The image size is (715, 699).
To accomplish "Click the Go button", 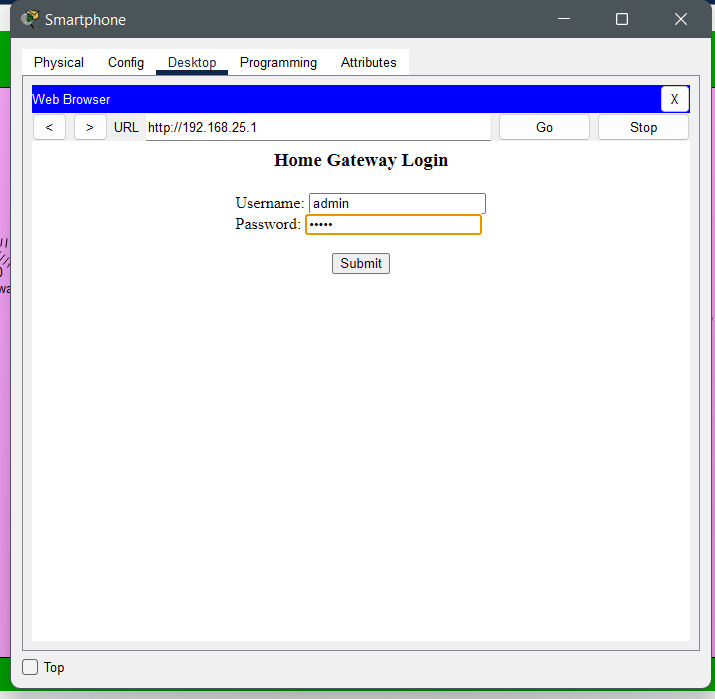I will tap(544, 127).
